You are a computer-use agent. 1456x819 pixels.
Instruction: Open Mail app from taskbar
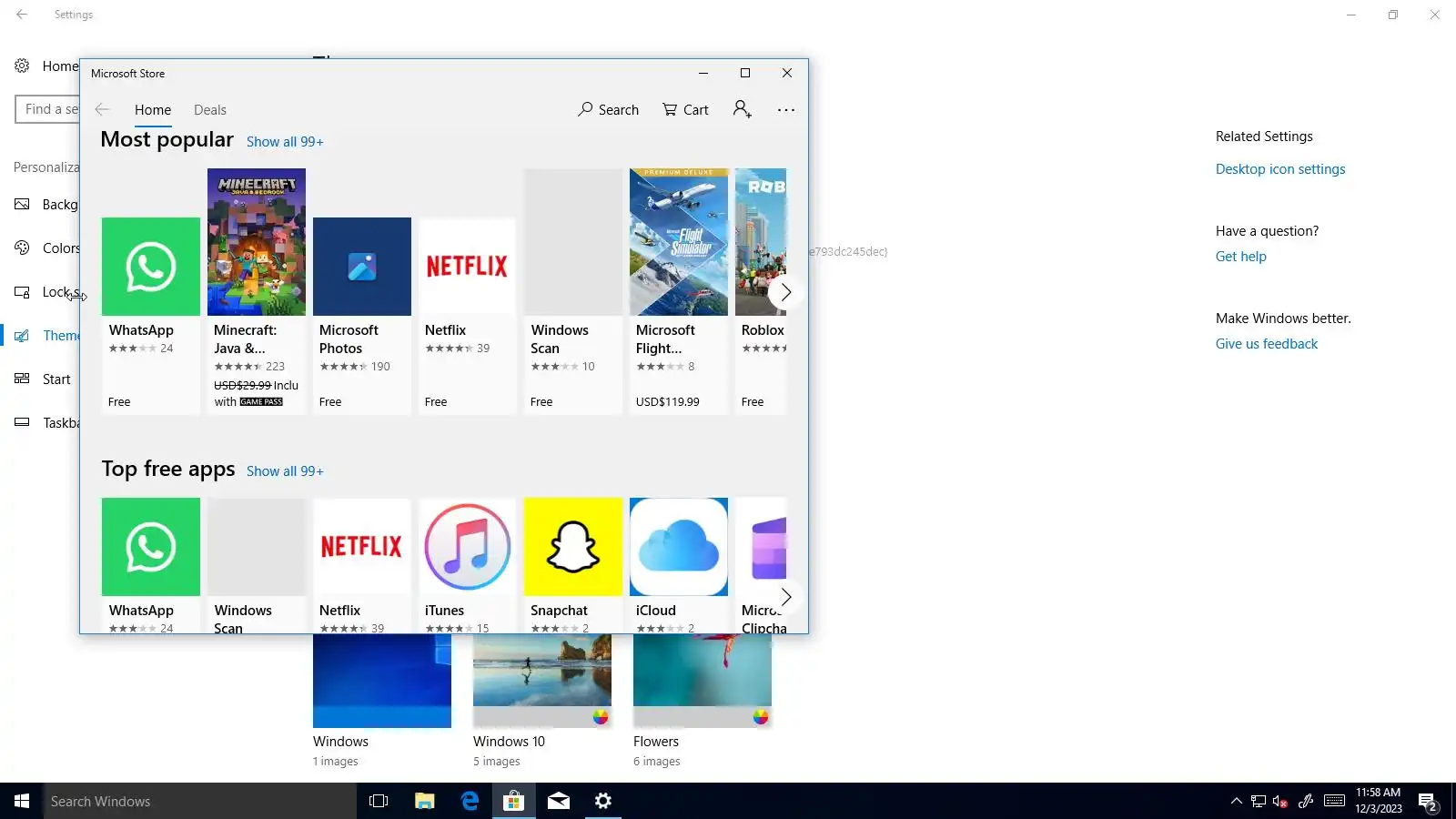coord(559,801)
